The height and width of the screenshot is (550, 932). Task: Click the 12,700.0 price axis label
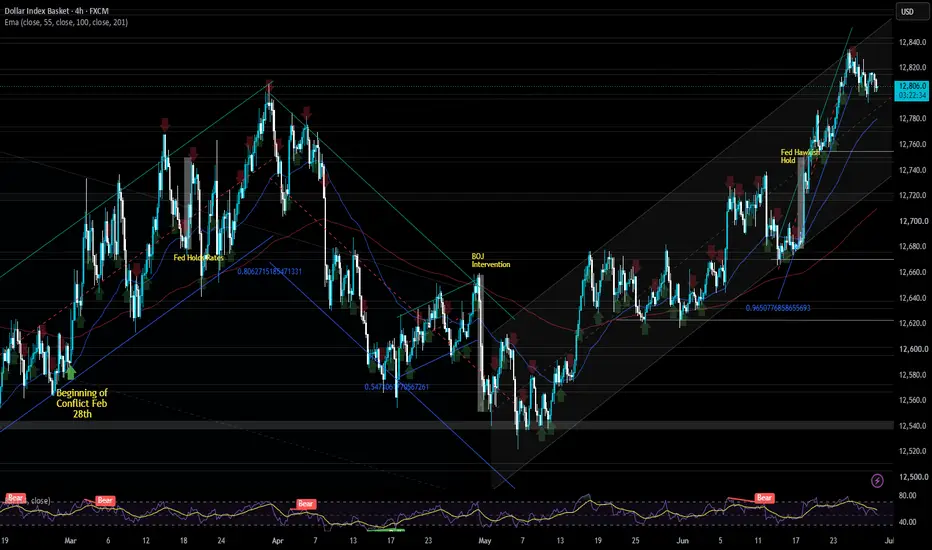tap(912, 221)
